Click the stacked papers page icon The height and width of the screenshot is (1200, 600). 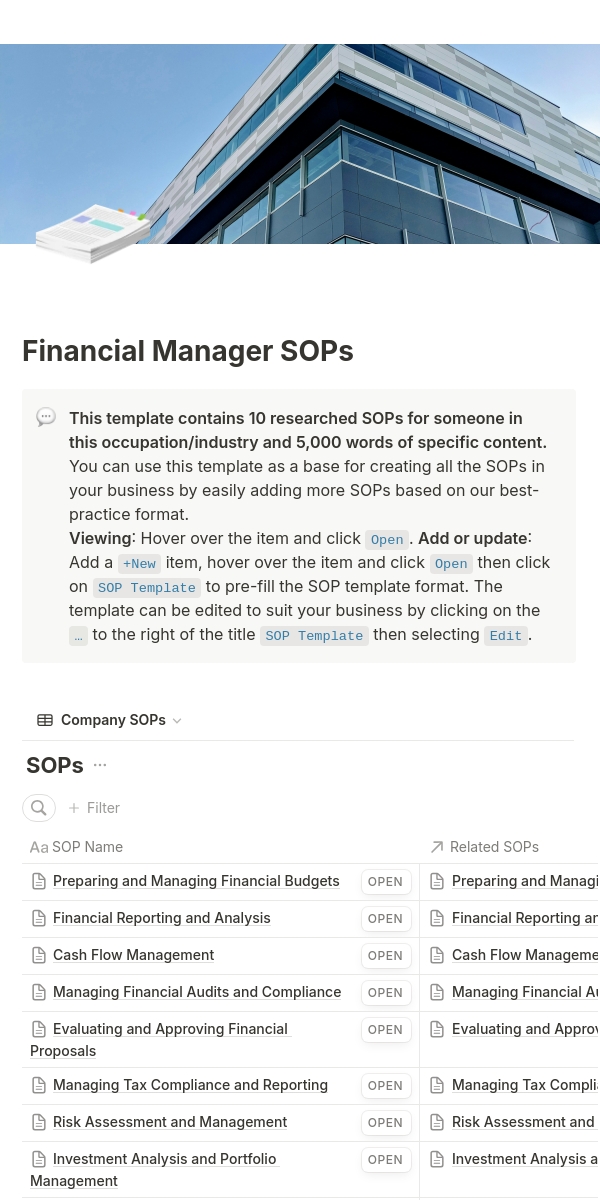click(92, 233)
